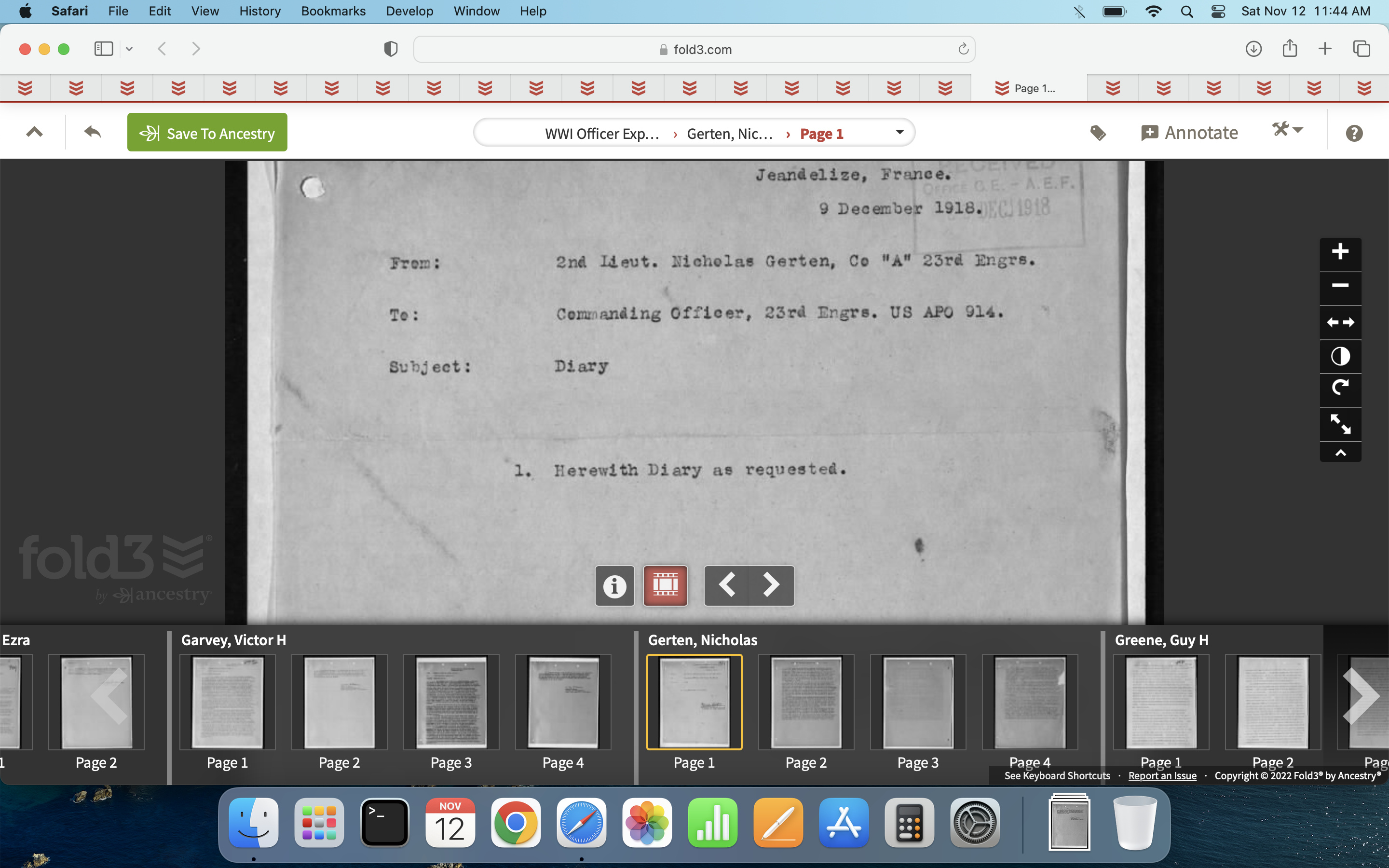Image resolution: width=1389 pixels, height=868 pixels.
Task: Select Gerten, Nicholas Page 3 thumbnail
Action: click(x=917, y=703)
